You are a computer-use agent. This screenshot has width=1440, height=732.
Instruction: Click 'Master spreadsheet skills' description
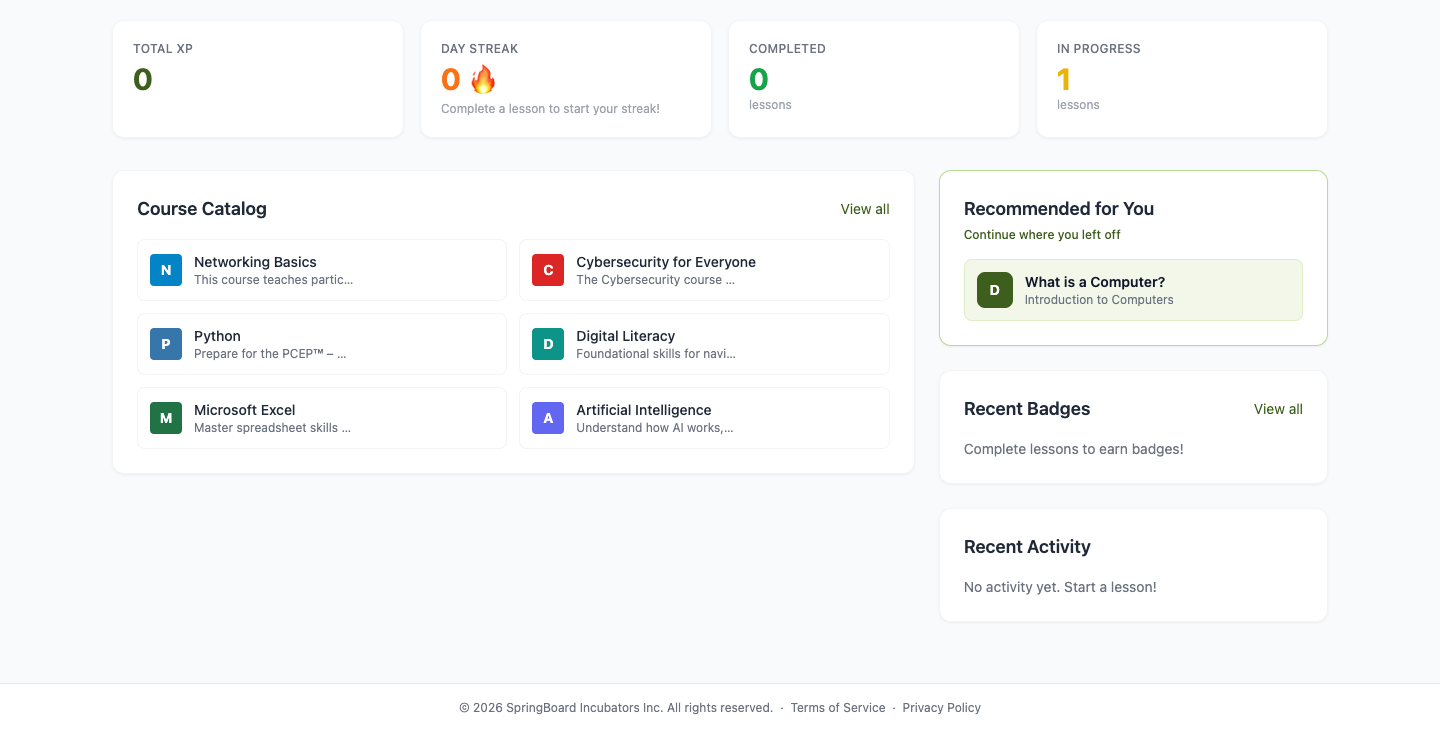pos(272,428)
